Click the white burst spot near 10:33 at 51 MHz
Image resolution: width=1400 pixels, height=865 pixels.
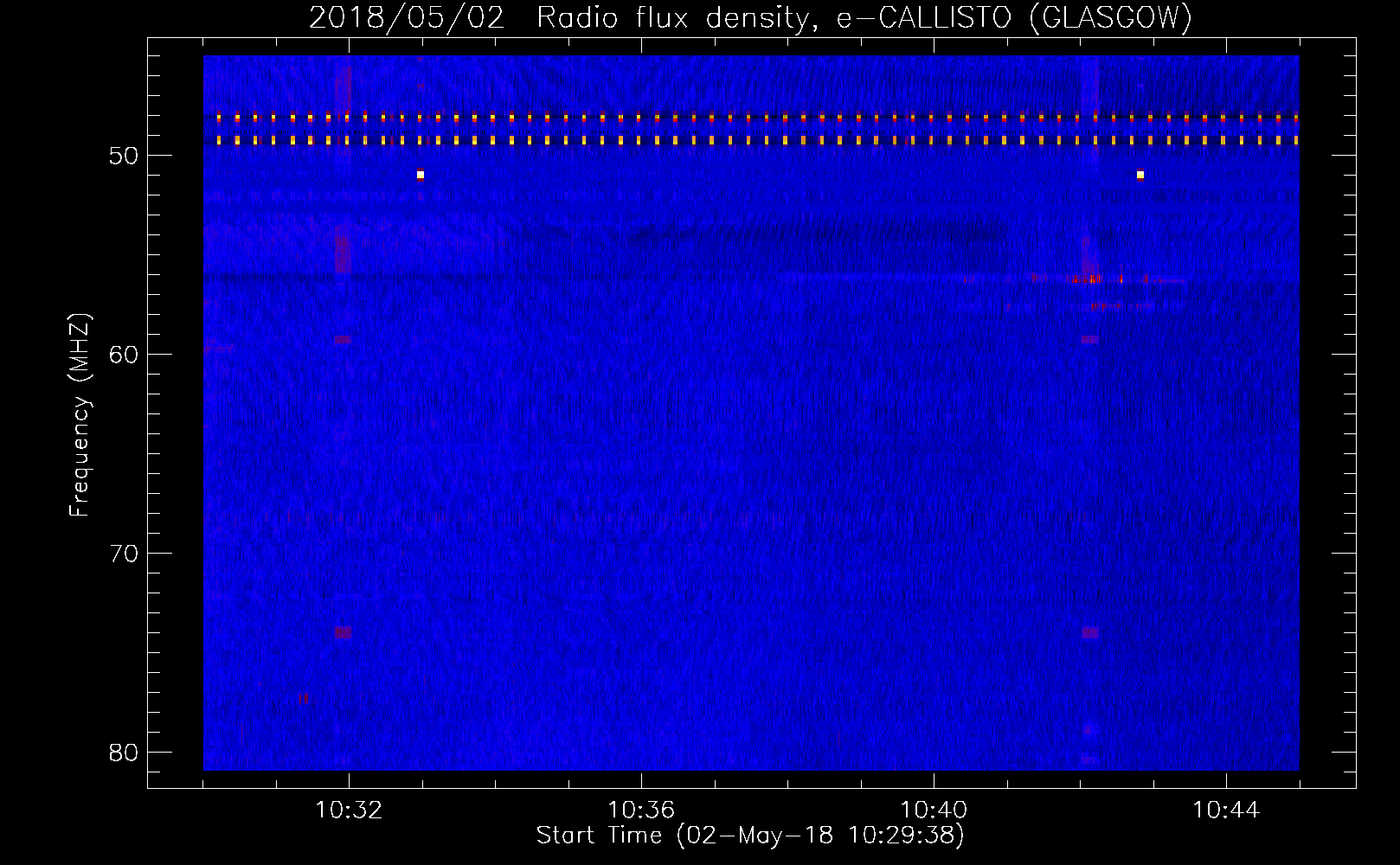(421, 175)
